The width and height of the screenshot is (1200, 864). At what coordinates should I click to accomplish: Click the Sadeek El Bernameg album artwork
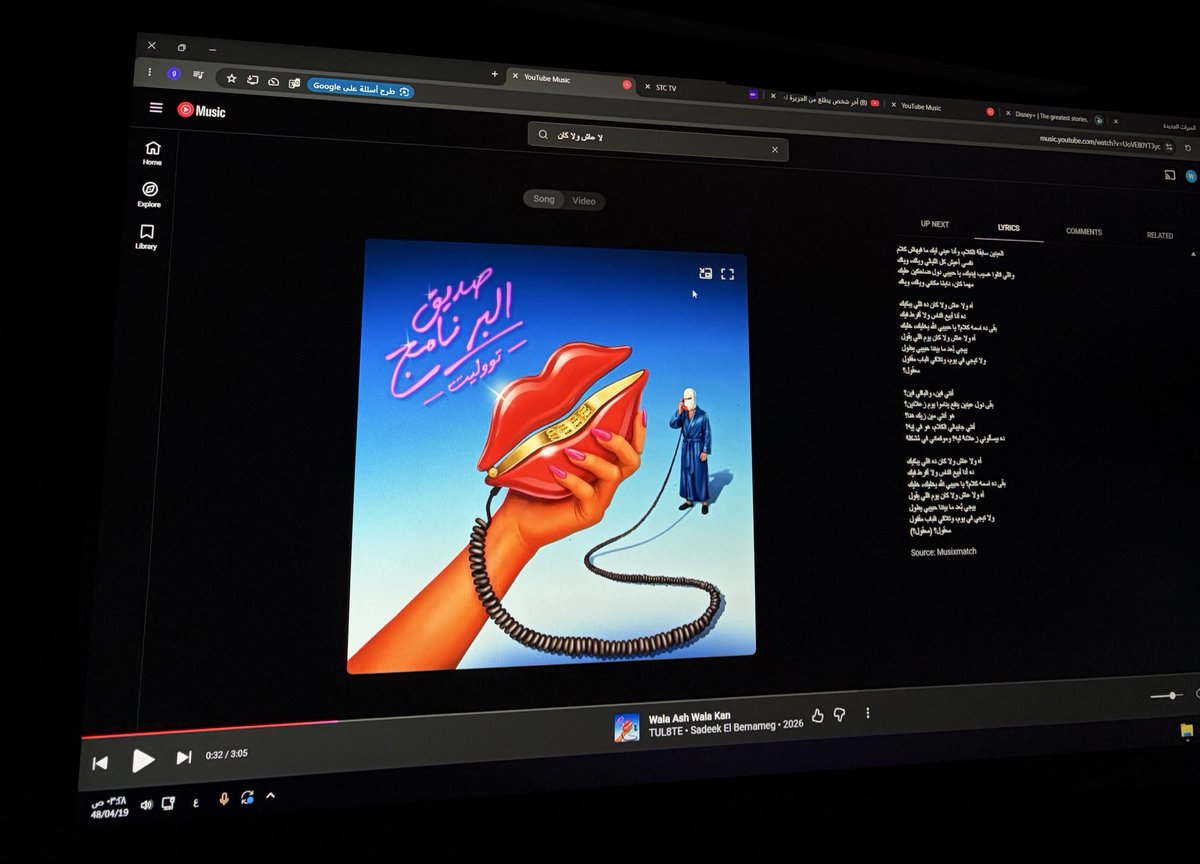click(x=551, y=455)
